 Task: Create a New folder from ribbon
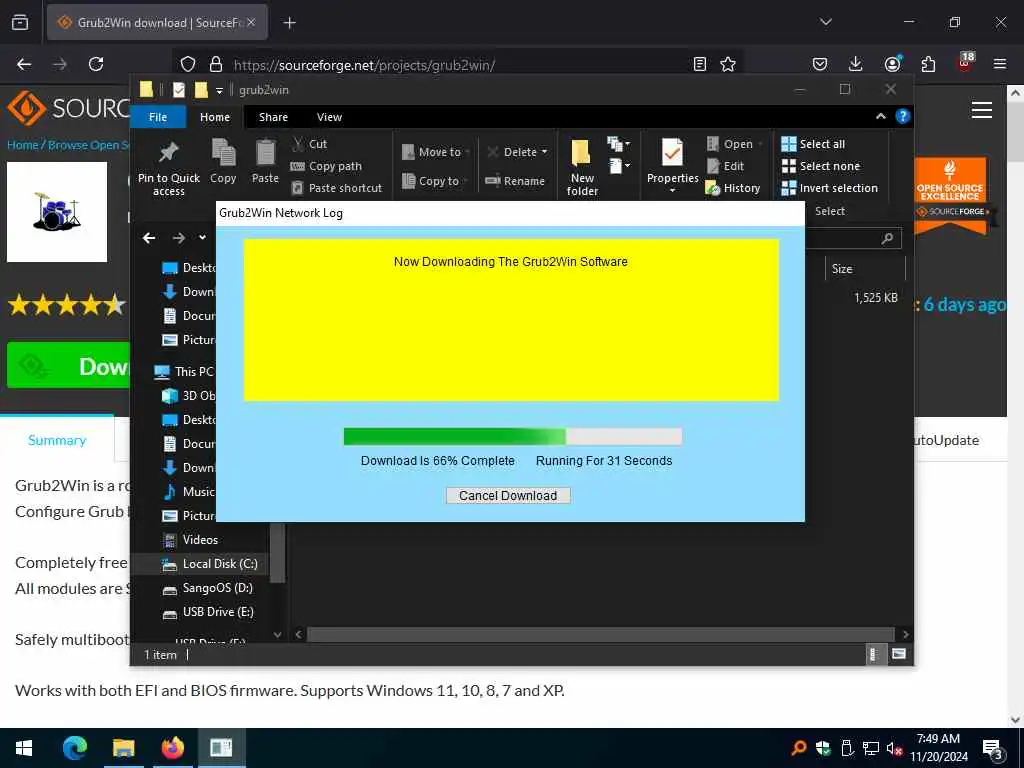[x=582, y=167]
